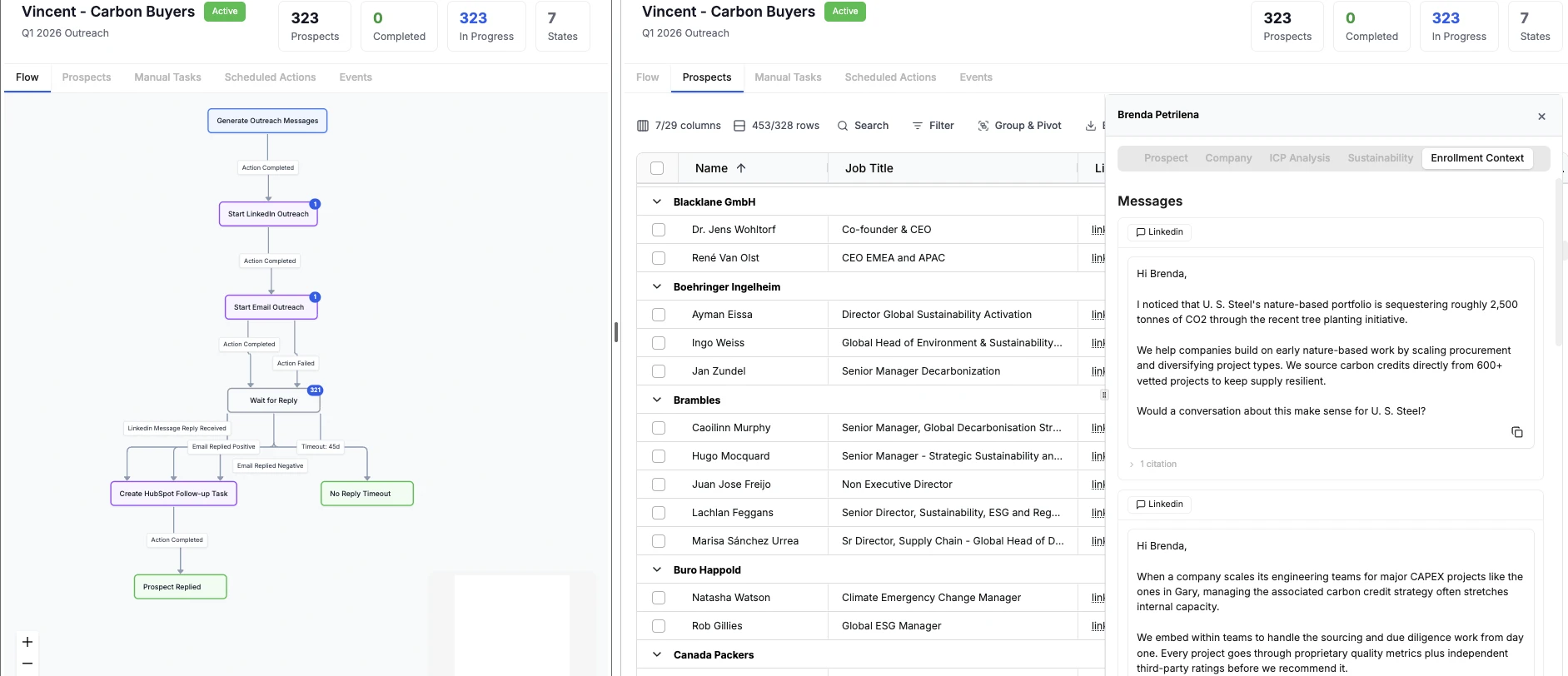1568x676 pixels.
Task: Toggle the select-all checkbox in table header
Action: click(657, 168)
